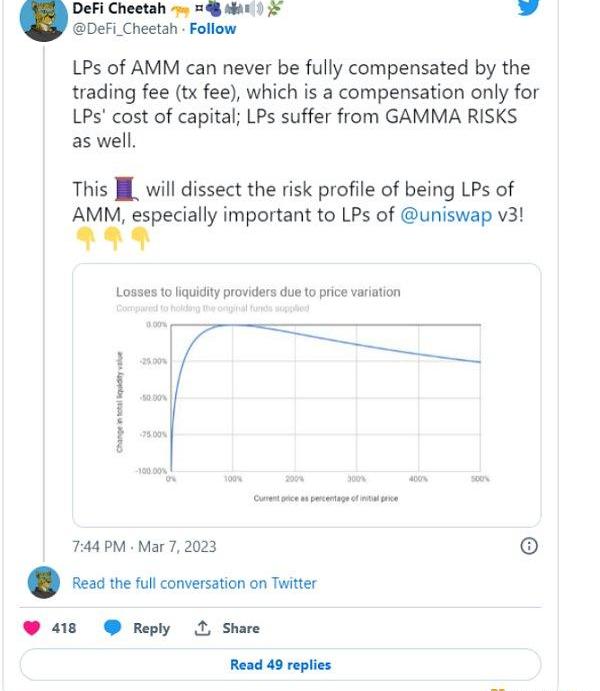The width and height of the screenshot is (600, 691).
Task: Click the thread spool emoji in tweet
Action: click(x=125, y=189)
